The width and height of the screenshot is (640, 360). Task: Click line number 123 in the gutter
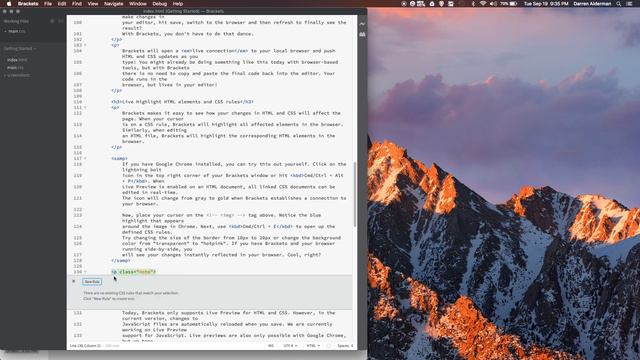coord(78,215)
